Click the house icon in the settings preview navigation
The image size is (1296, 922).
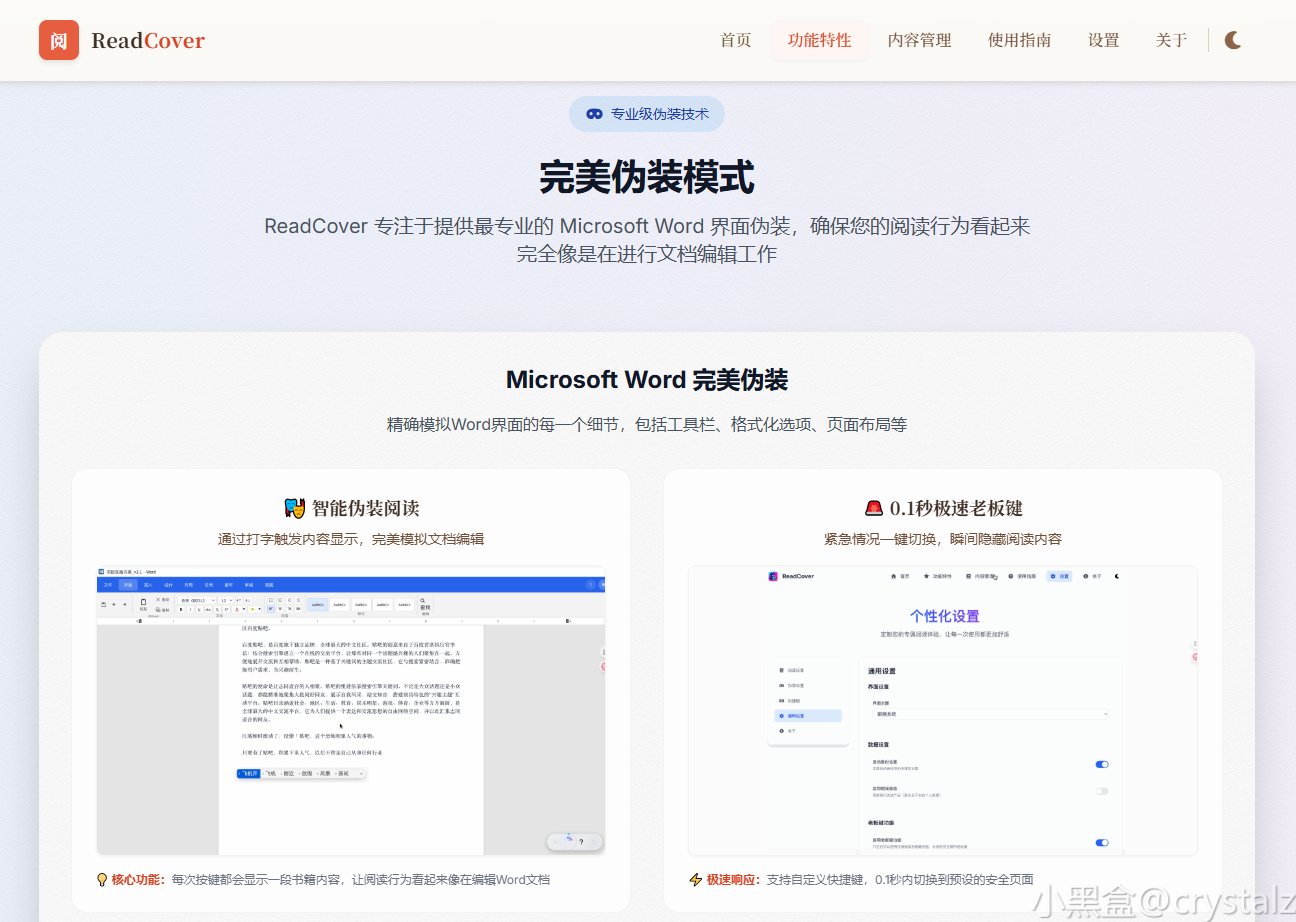pos(892,576)
